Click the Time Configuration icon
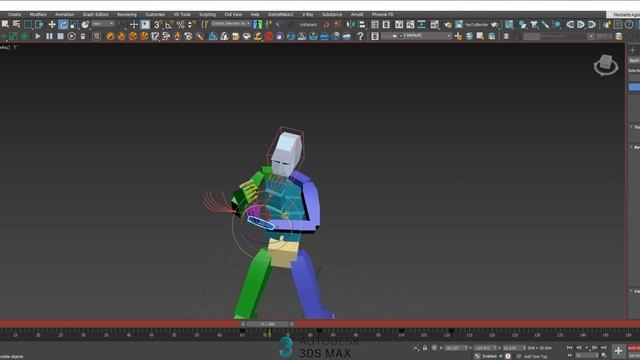Image resolution: width=640 pixels, height=360 pixels. (604, 356)
